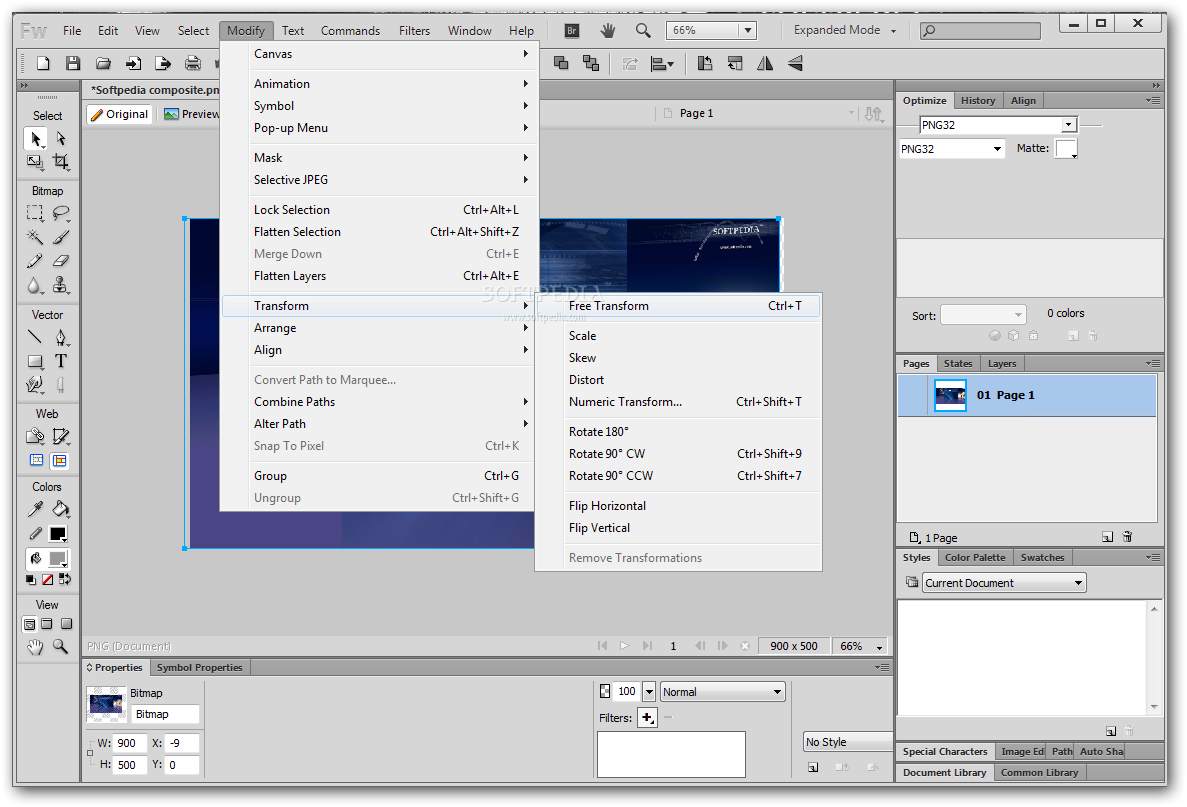Click the Flip horizontal toolbar icon

pyautogui.click(x=765, y=64)
